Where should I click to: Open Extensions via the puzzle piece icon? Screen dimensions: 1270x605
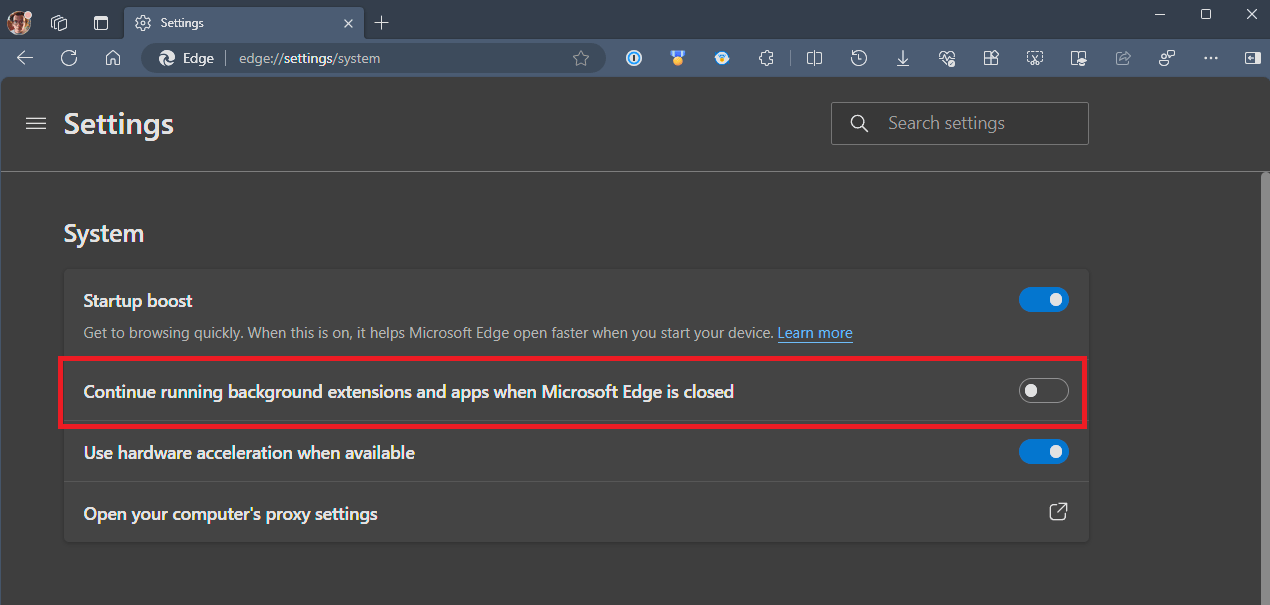pyautogui.click(x=766, y=58)
